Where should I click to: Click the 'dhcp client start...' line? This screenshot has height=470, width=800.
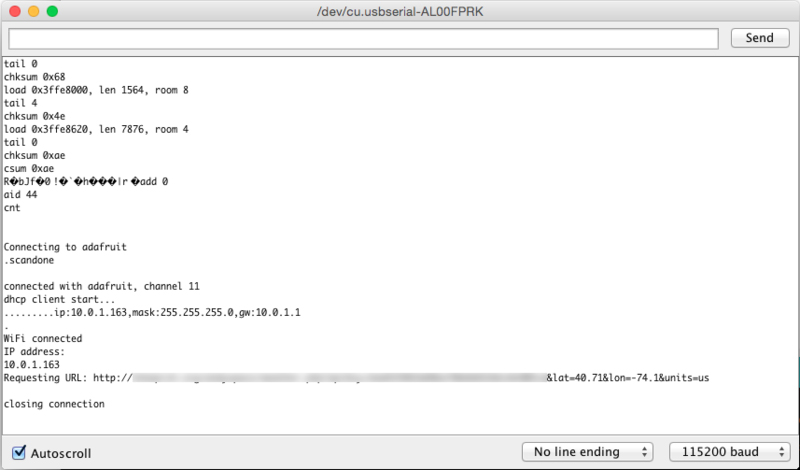click(x=60, y=299)
